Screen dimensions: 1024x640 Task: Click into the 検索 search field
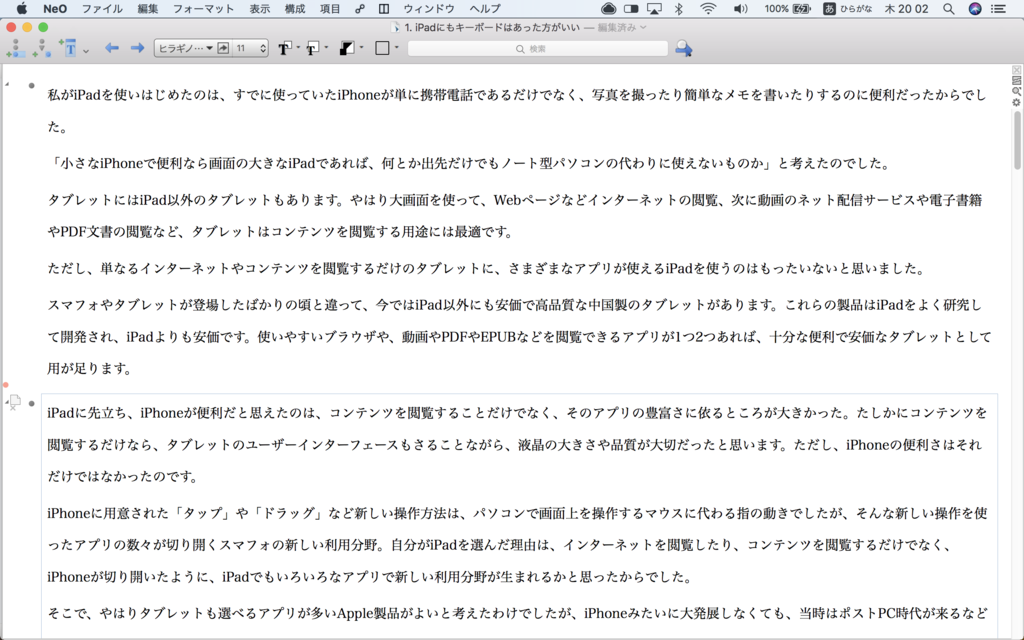click(537, 49)
